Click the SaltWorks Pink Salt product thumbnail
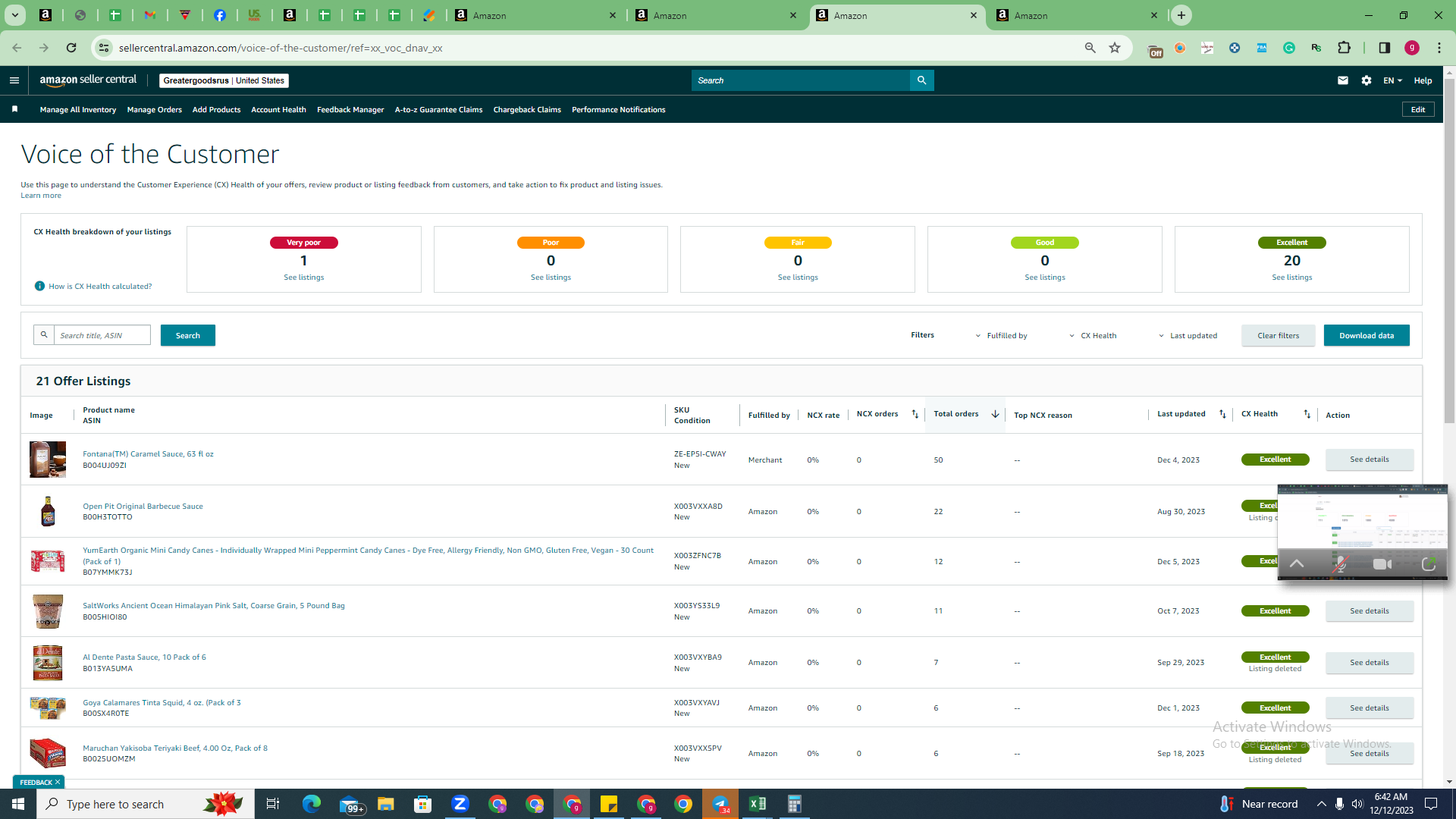The width and height of the screenshot is (1456, 819). point(48,611)
